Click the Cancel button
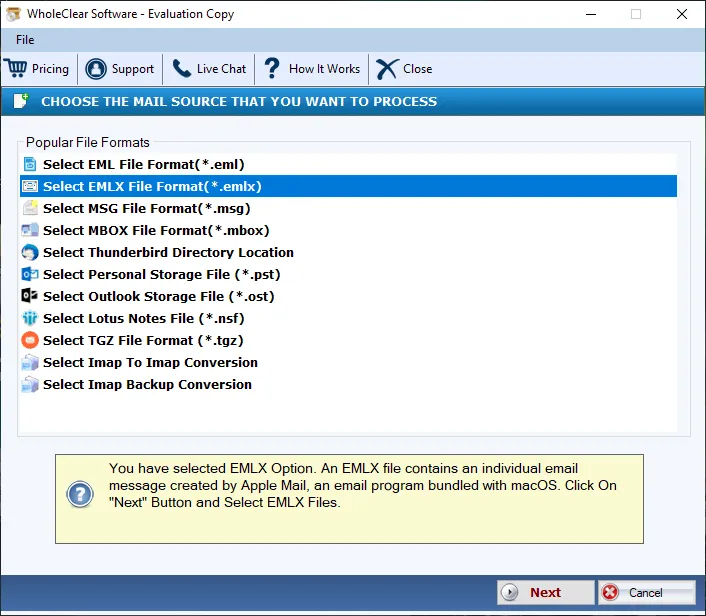 point(647,592)
